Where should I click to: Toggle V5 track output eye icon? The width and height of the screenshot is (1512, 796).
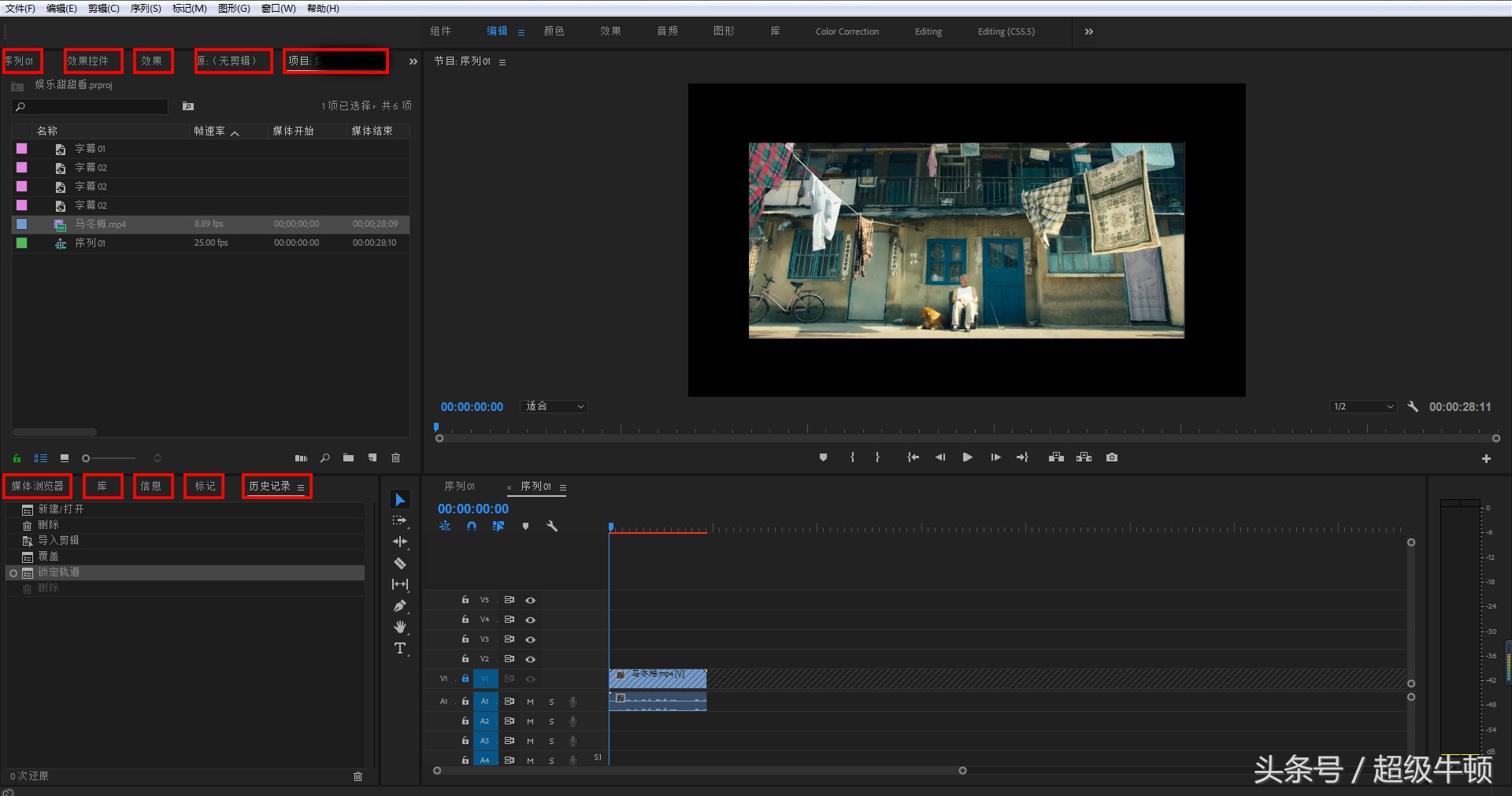[531, 600]
